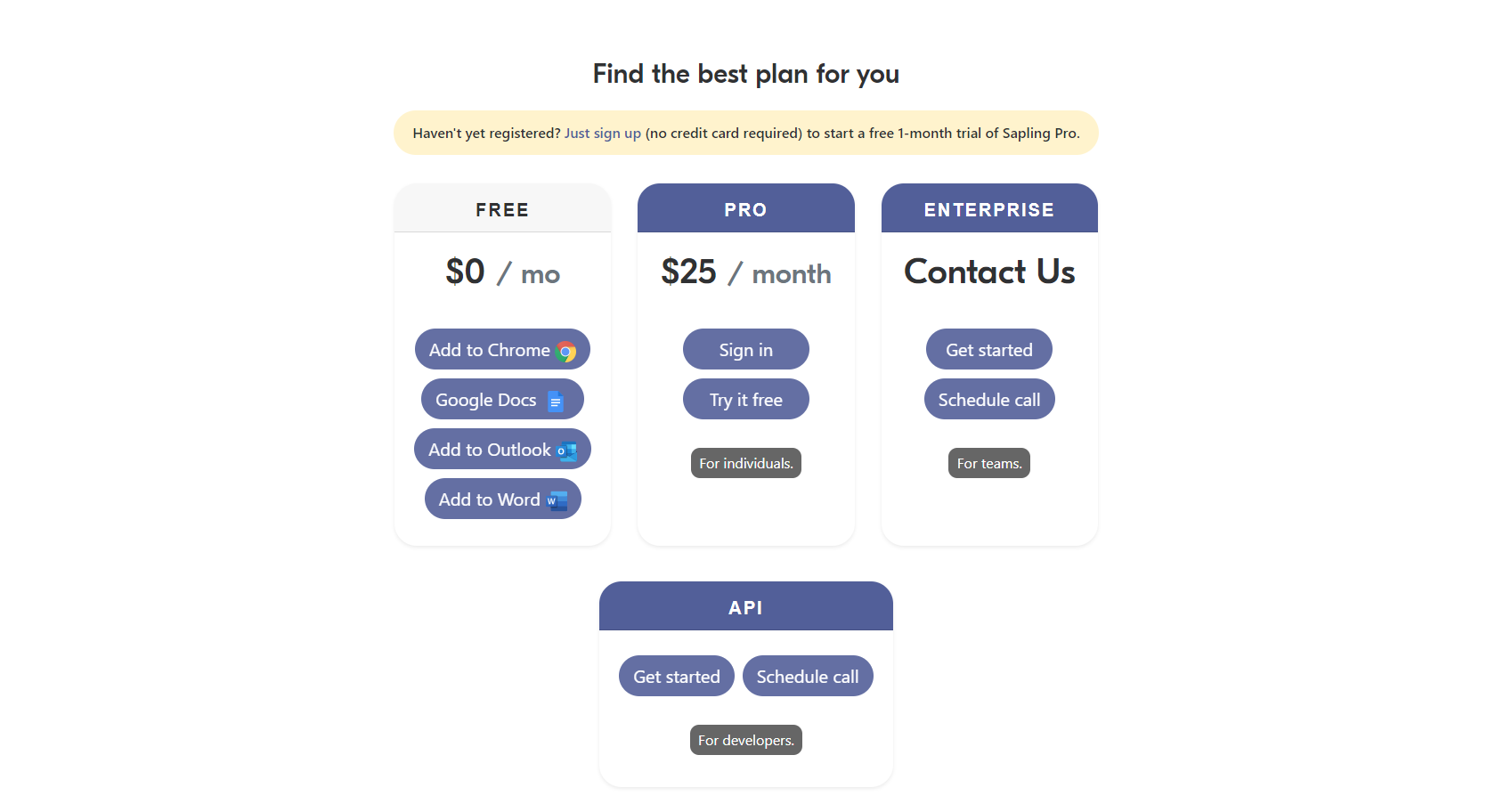Viewport: 1496px width, 812px height.
Task: Open the Google Docs add-on button
Action: [x=502, y=399]
